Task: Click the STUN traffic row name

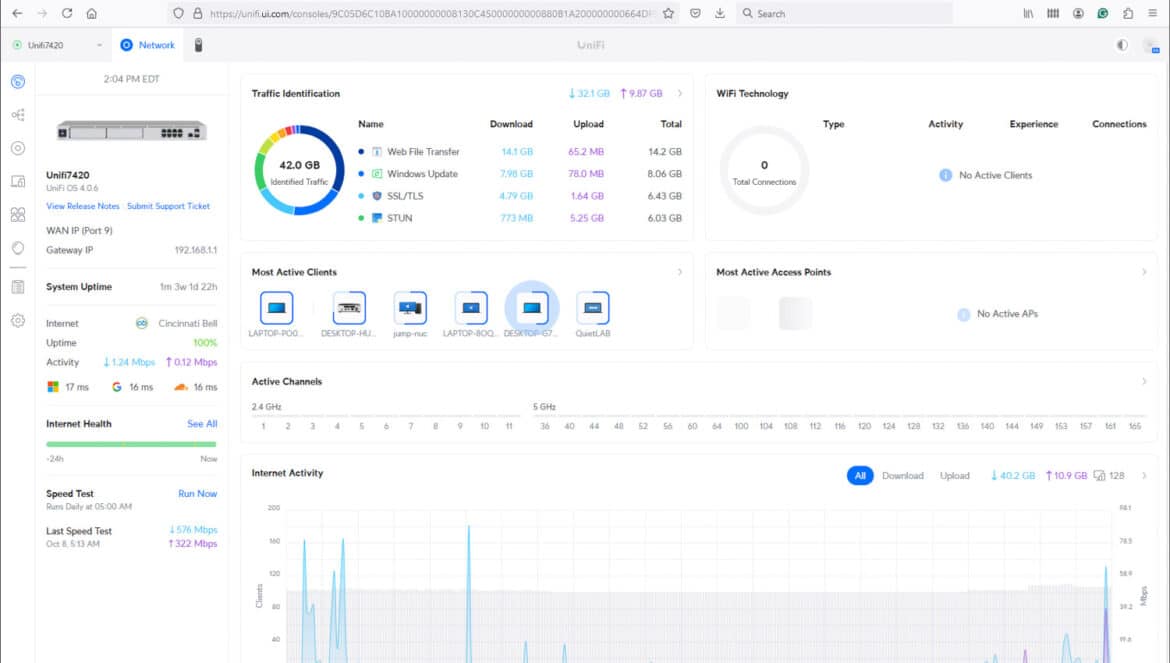Action: point(399,218)
